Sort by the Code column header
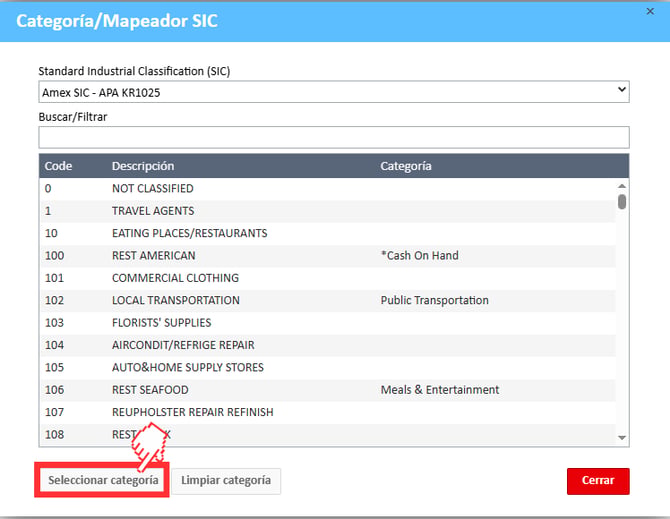The width and height of the screenshot is (670, 519). coord(59,166)
